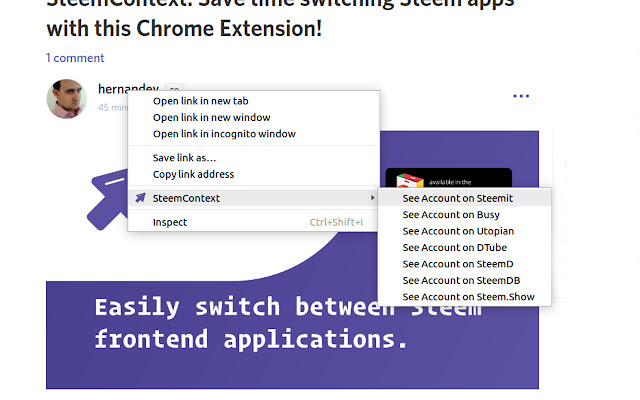Screen dimensions: 640x400
Task: Select Copy link address entry
Action: click(253, 174)
